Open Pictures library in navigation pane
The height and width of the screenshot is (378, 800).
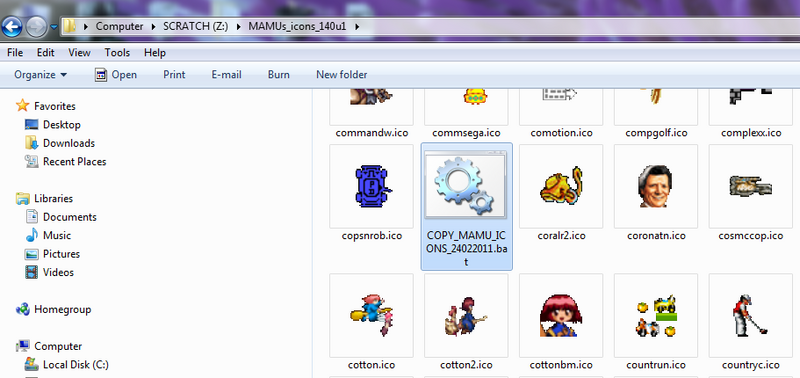[x=52, y=254]
